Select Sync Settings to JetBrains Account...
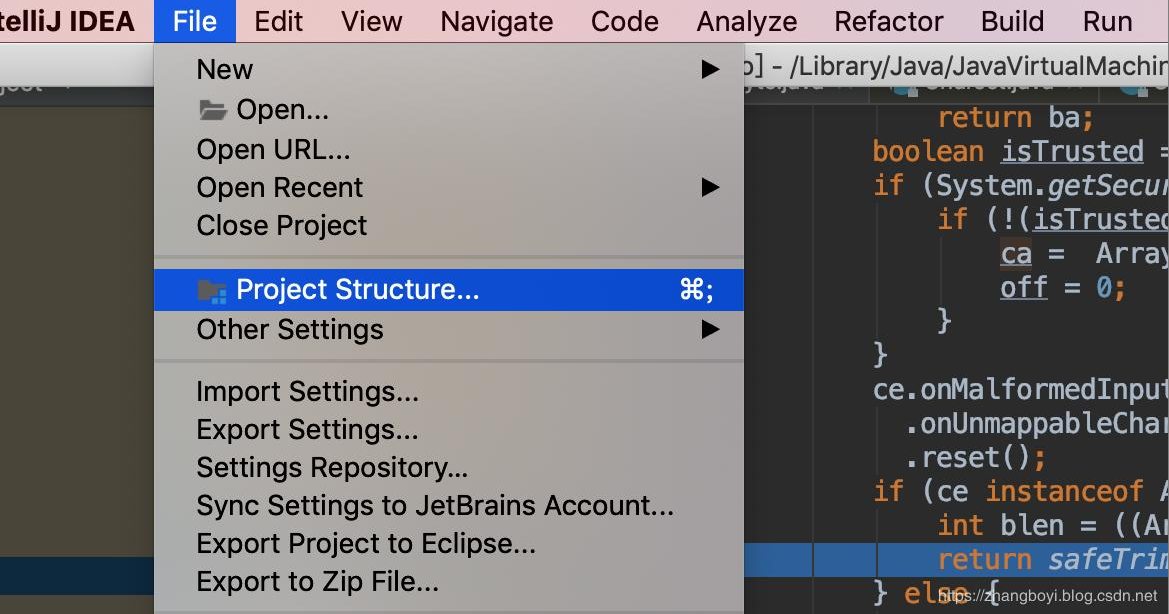 435,505
